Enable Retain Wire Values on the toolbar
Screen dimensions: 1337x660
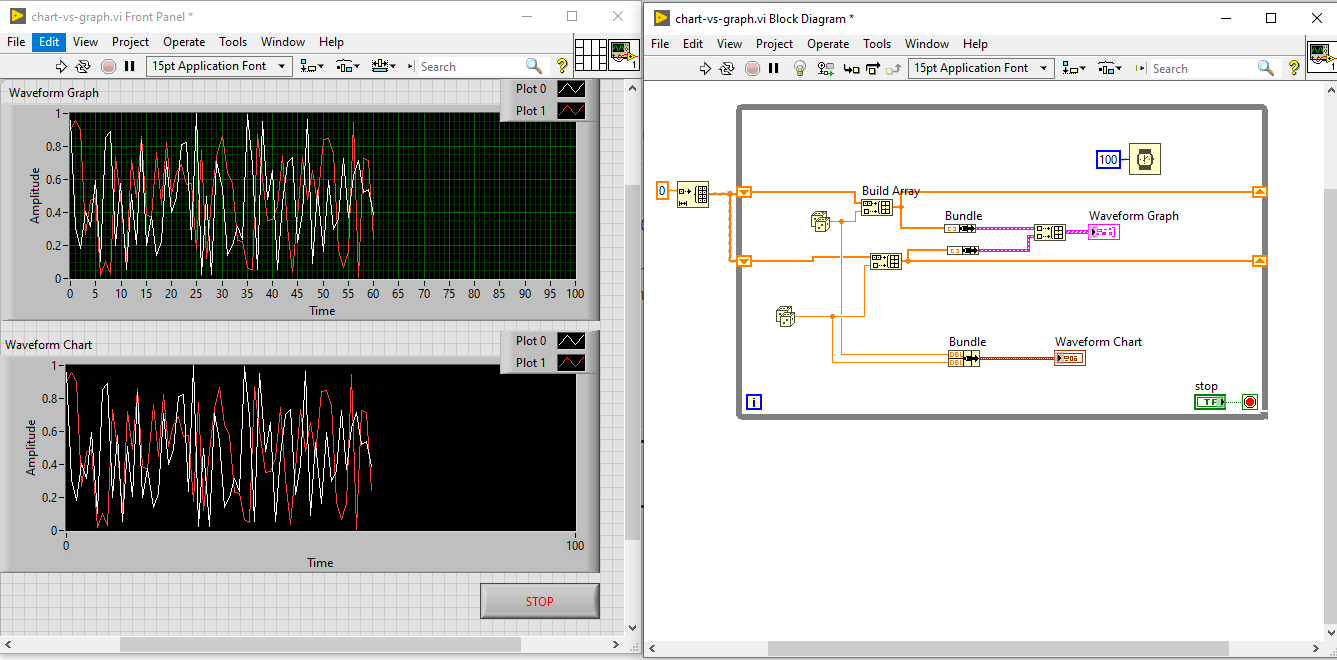coord(824,68)
